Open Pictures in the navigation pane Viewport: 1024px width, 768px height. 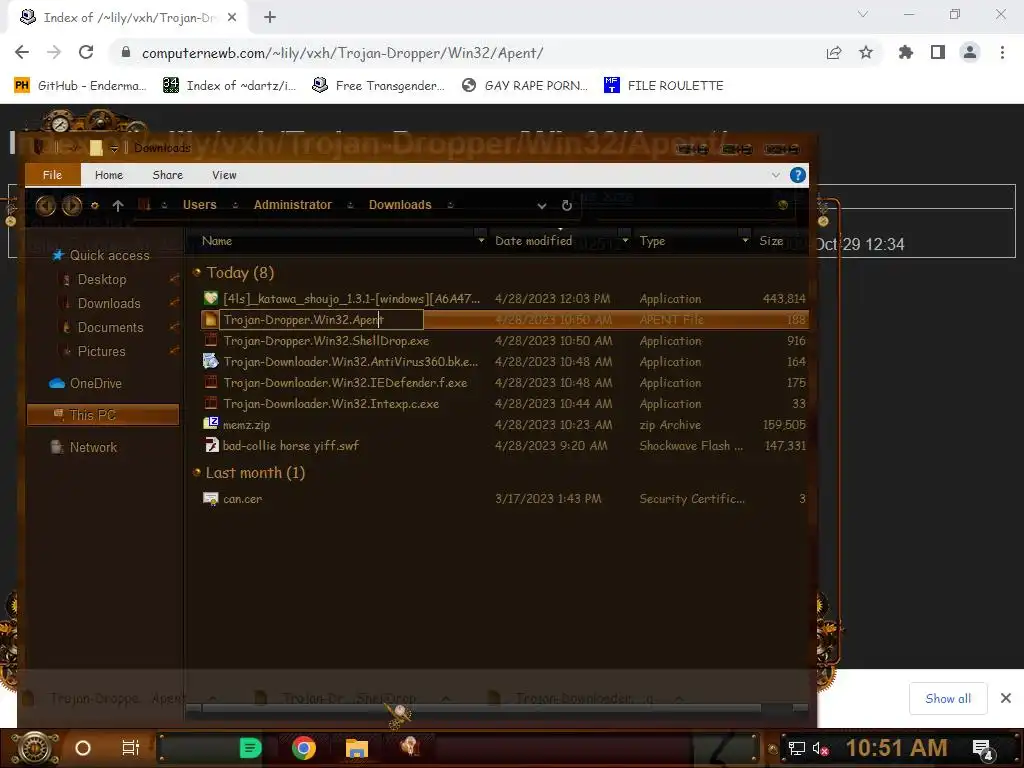[x=101, y=351]
